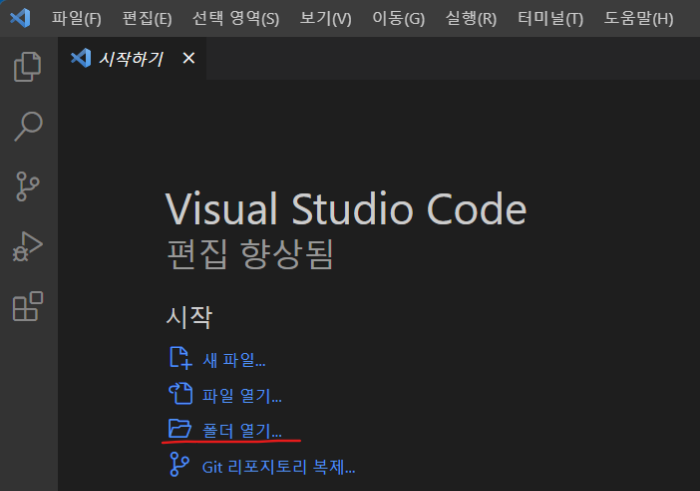Open the 편집(E) menu

(x=147, y=18)
